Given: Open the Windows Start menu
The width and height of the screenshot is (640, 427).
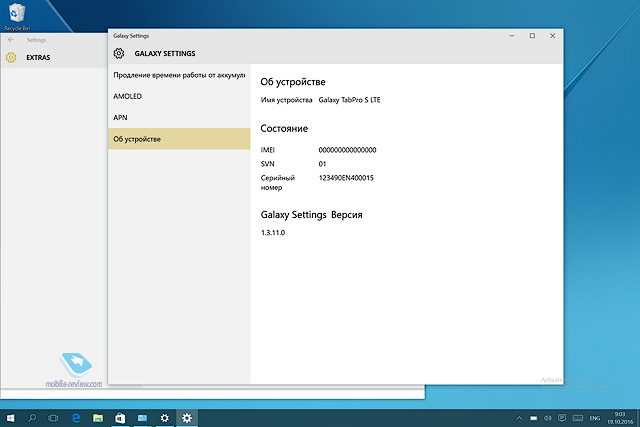Looking at the screenshot, I should click(11, 418).
